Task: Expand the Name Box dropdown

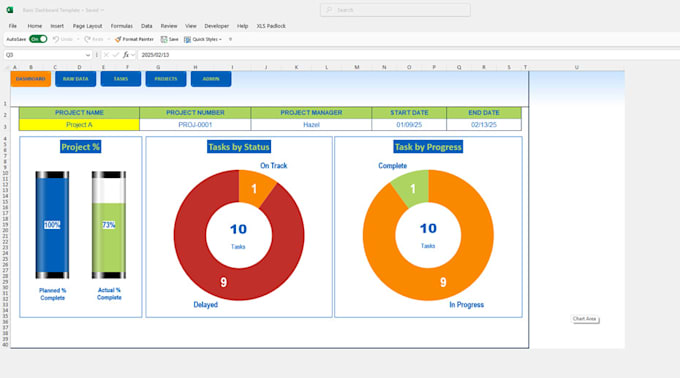Action: coord(88,55)
